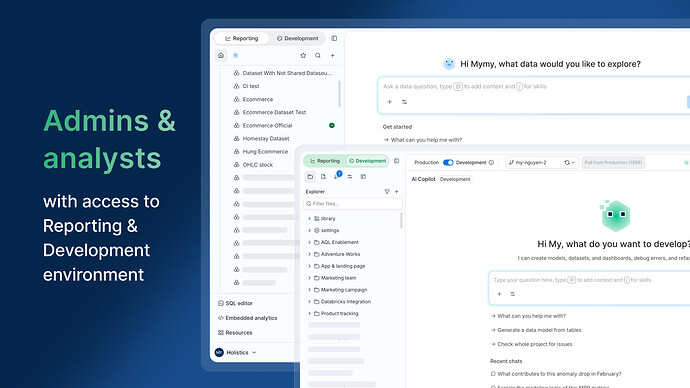The height and width of the screenshot is (388, 690).
Task: Expand the library folder
Action: point(309,219)
